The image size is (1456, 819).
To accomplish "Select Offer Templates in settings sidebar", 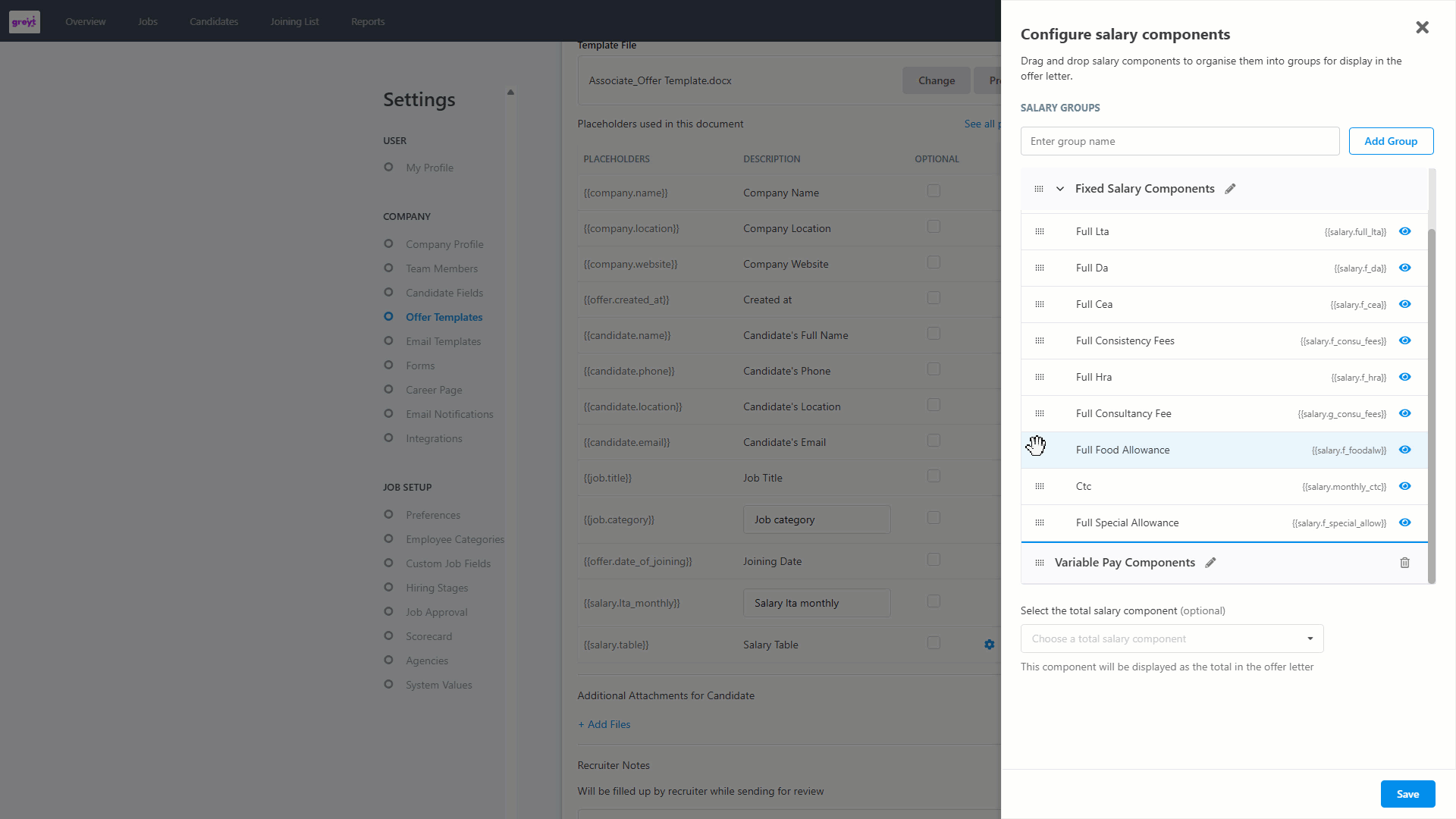I will [x=444, y=317].
